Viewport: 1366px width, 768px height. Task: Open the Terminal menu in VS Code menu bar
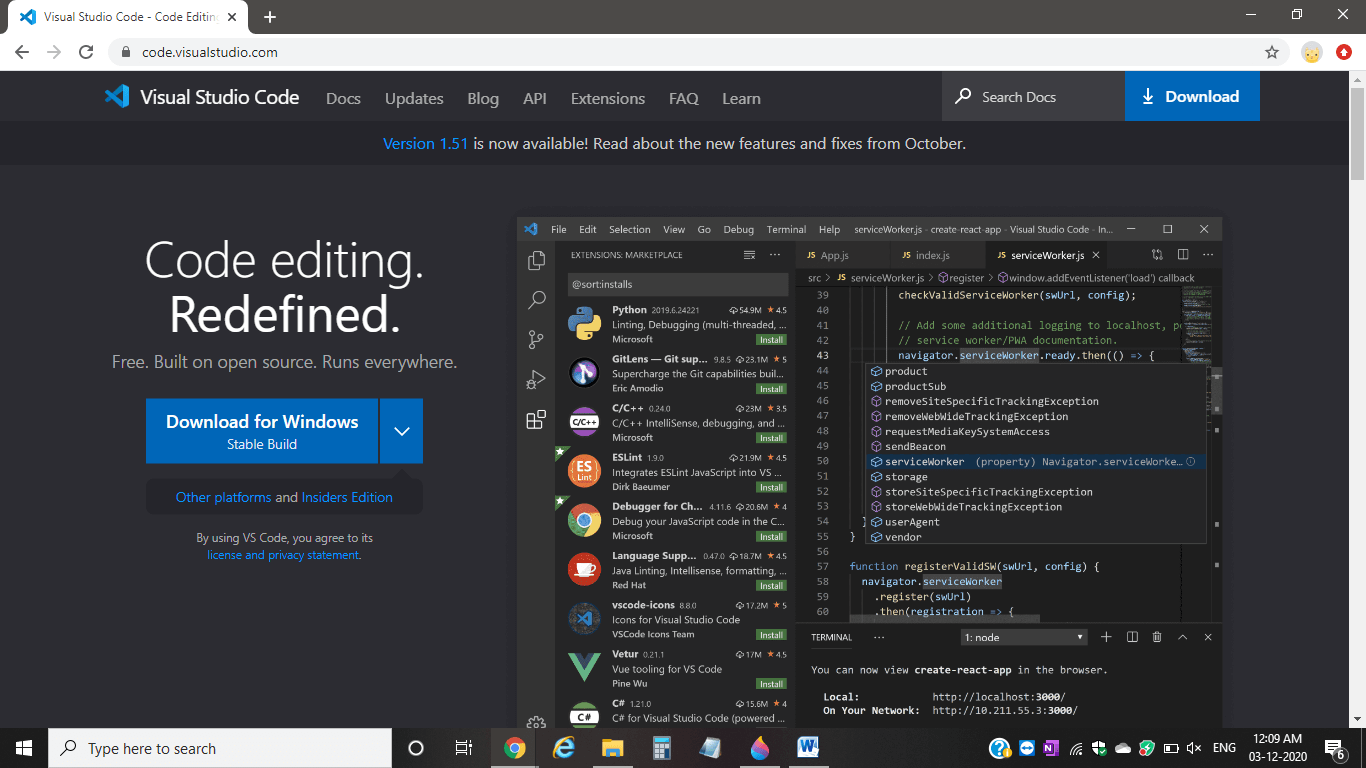(x=786, y=229)
